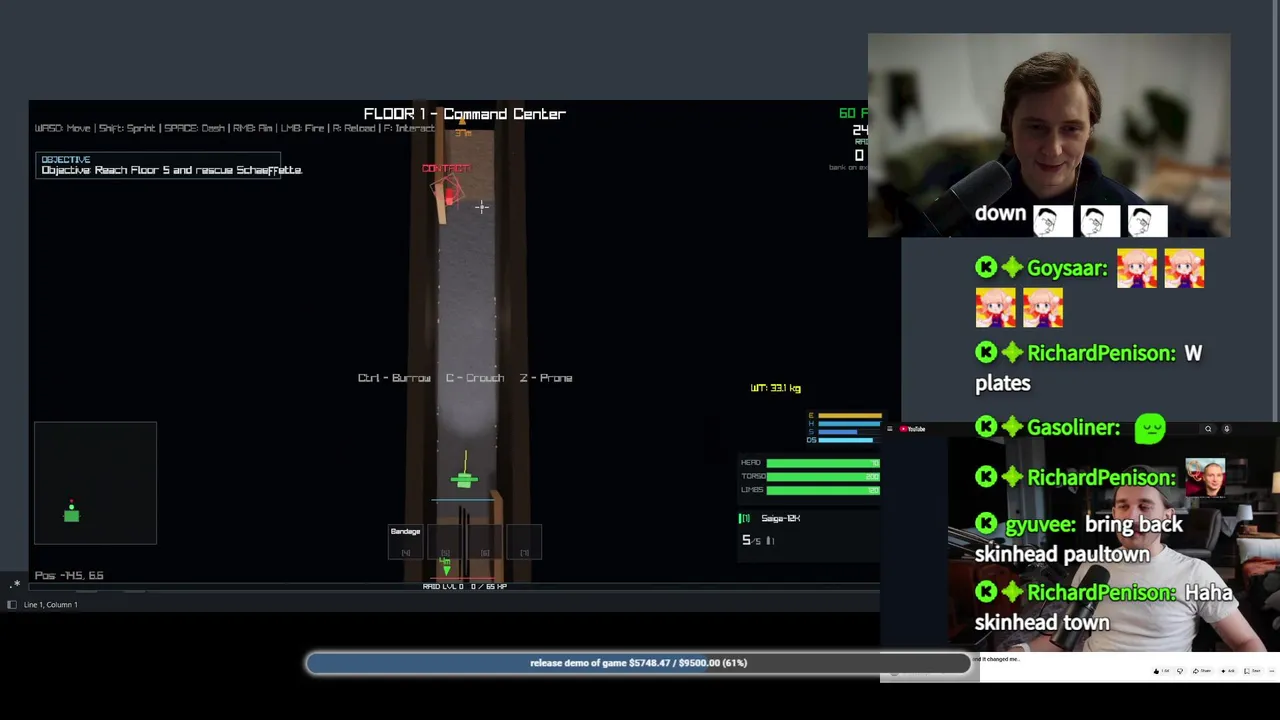Click the TORSO health bar

823,476
